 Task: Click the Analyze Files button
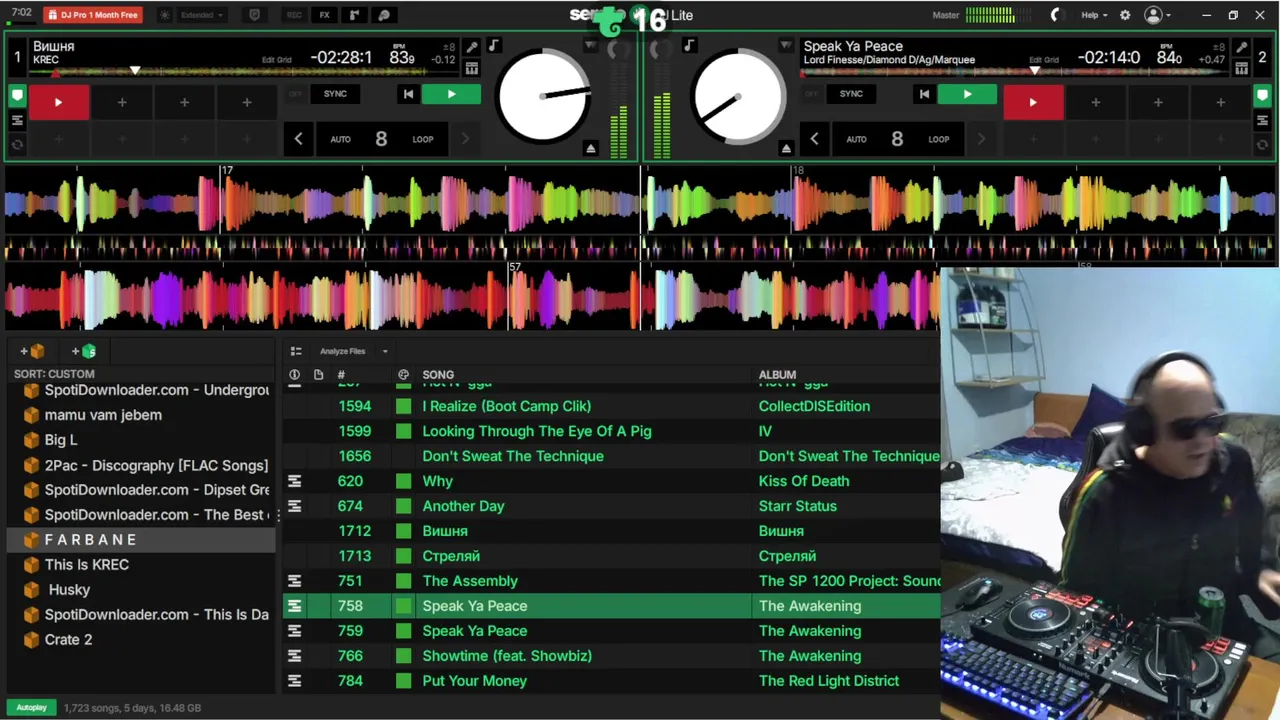[342, 351]
